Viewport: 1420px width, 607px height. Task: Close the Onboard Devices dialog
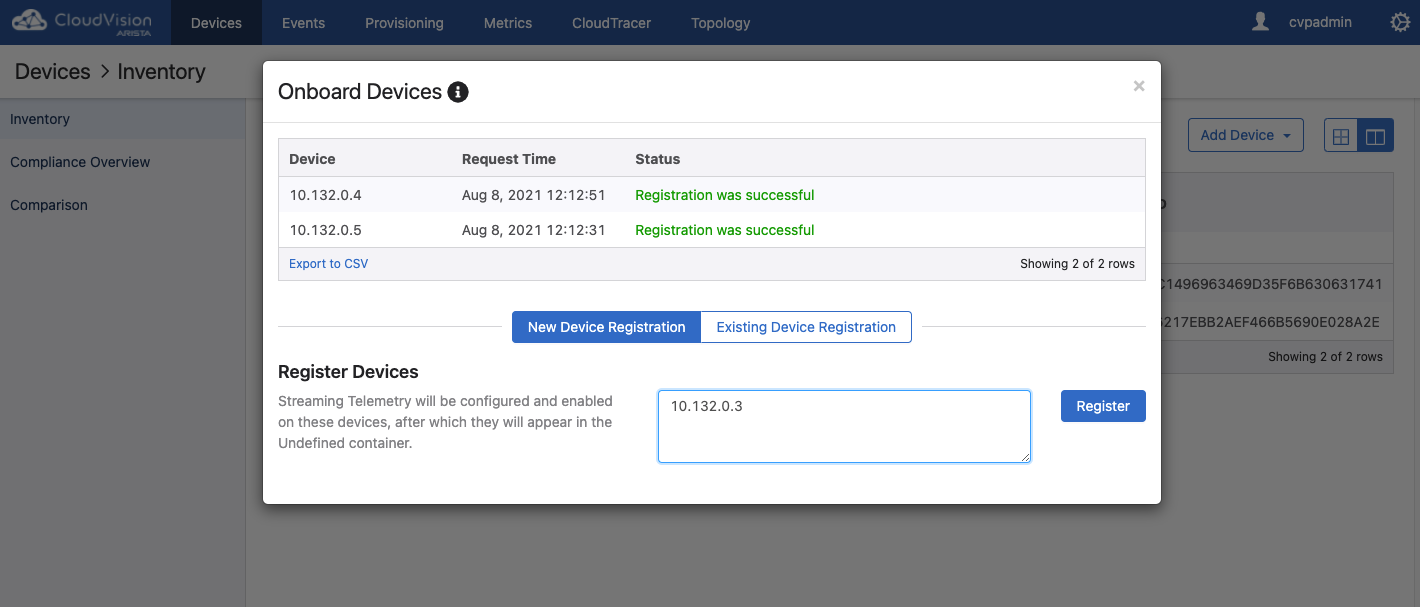(x=1138, y=86)
